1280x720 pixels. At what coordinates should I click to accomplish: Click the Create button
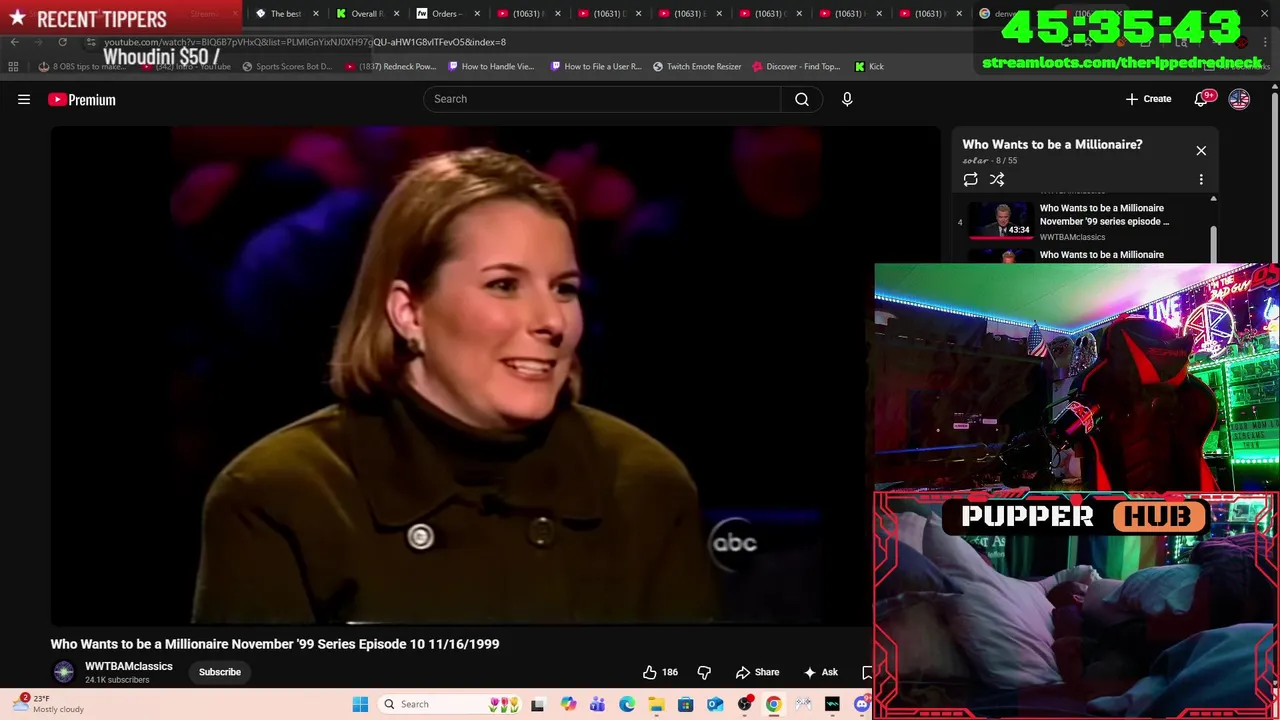coord(1148,99)
